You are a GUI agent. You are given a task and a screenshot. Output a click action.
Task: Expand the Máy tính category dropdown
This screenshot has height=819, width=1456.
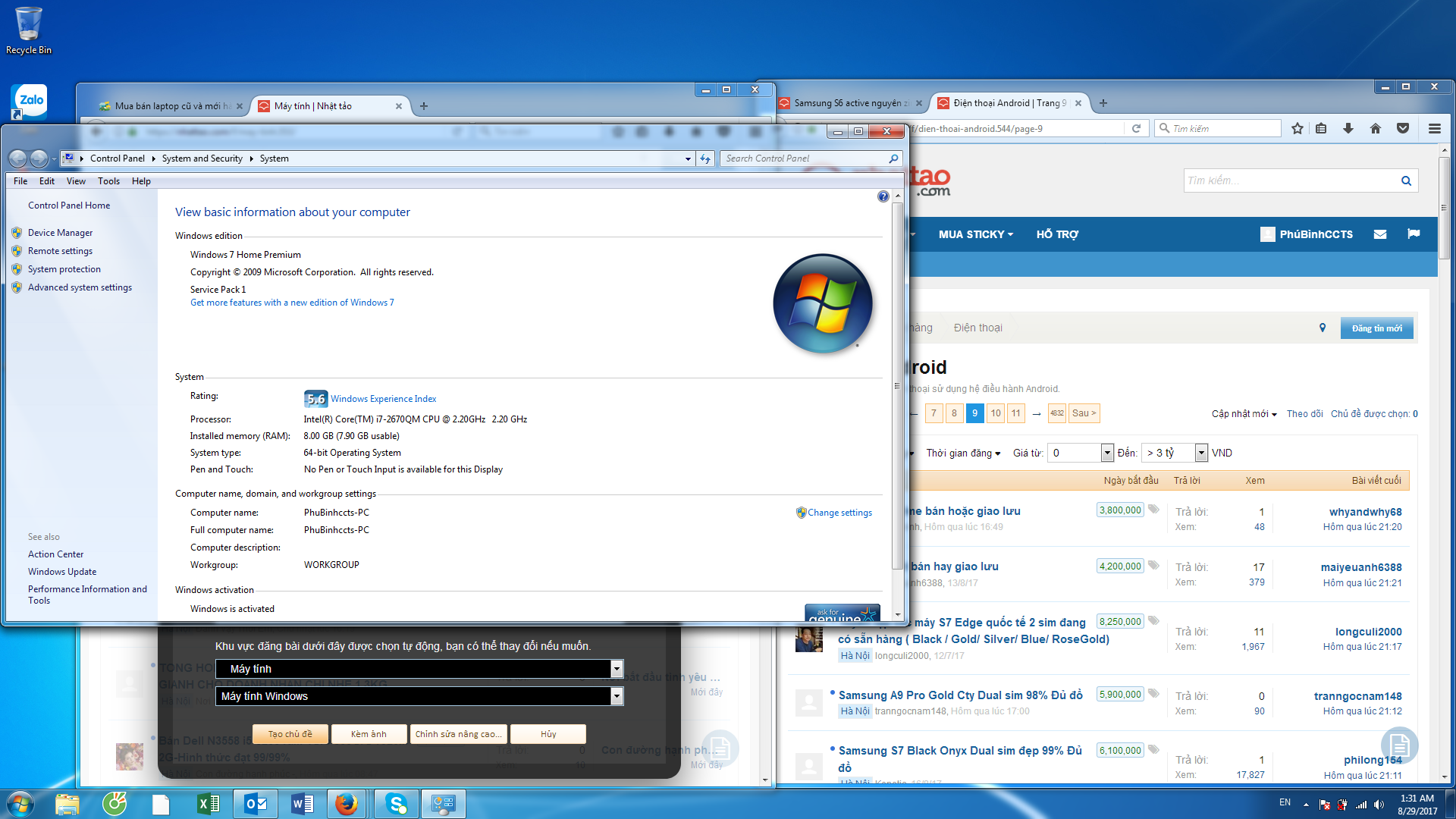coord(617,669)
